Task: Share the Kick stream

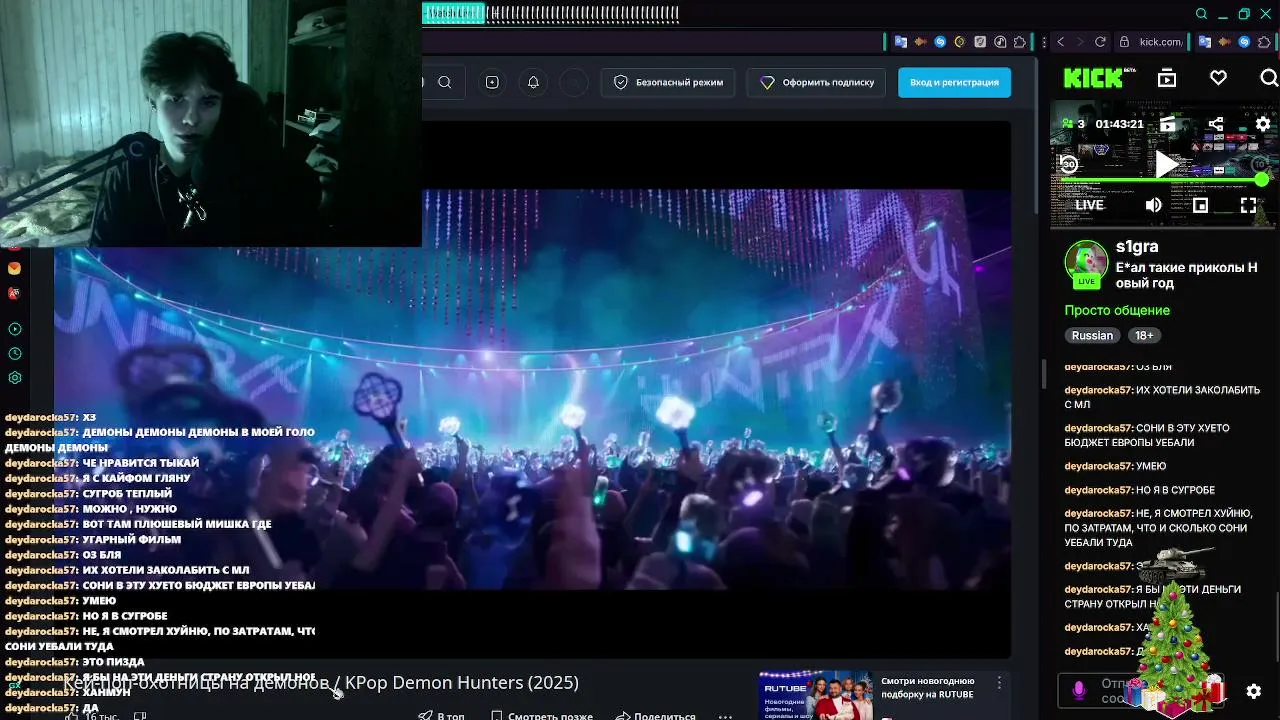Action: (1215, 124)
